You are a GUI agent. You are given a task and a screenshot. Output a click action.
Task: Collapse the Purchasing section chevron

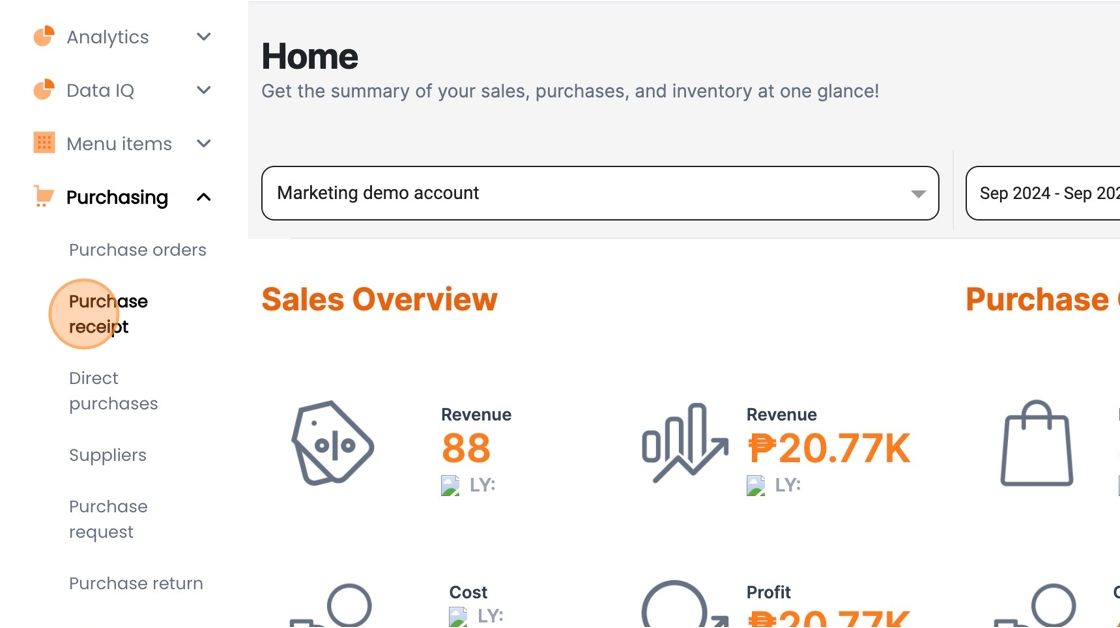pos(204,197)
